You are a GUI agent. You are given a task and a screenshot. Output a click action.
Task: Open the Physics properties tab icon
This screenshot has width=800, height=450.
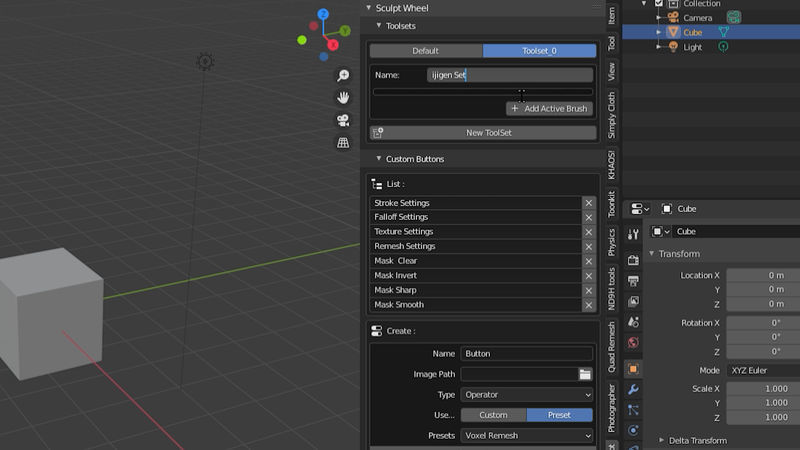633,430
